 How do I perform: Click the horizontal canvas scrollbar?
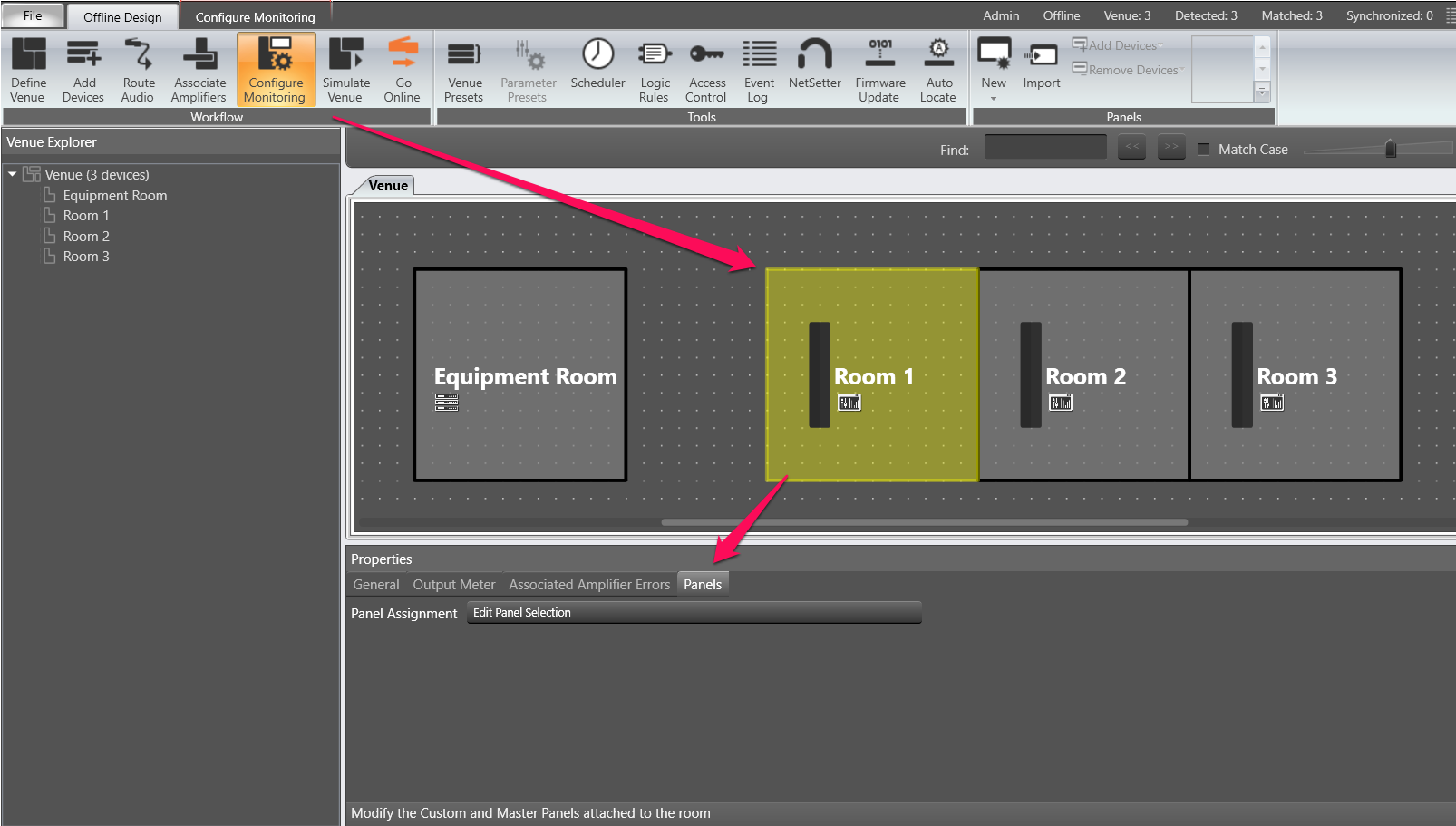coord(925,522)
